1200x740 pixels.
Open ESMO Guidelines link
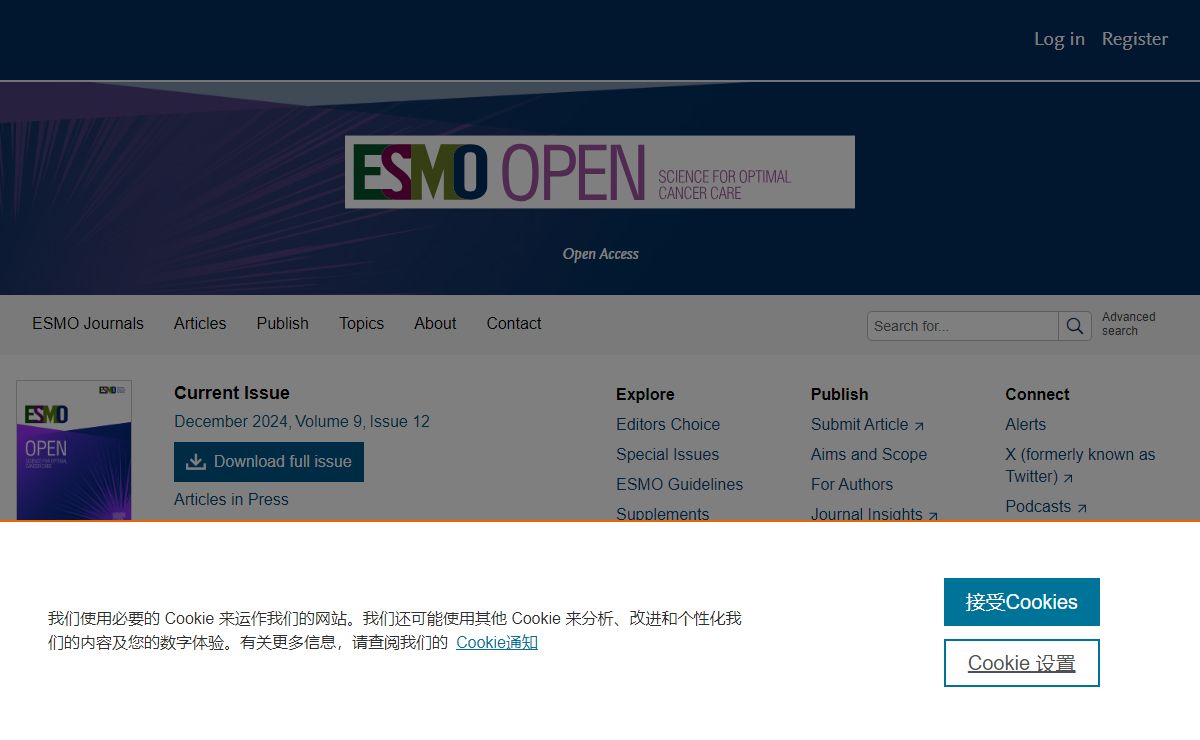[x=679, y=485]
